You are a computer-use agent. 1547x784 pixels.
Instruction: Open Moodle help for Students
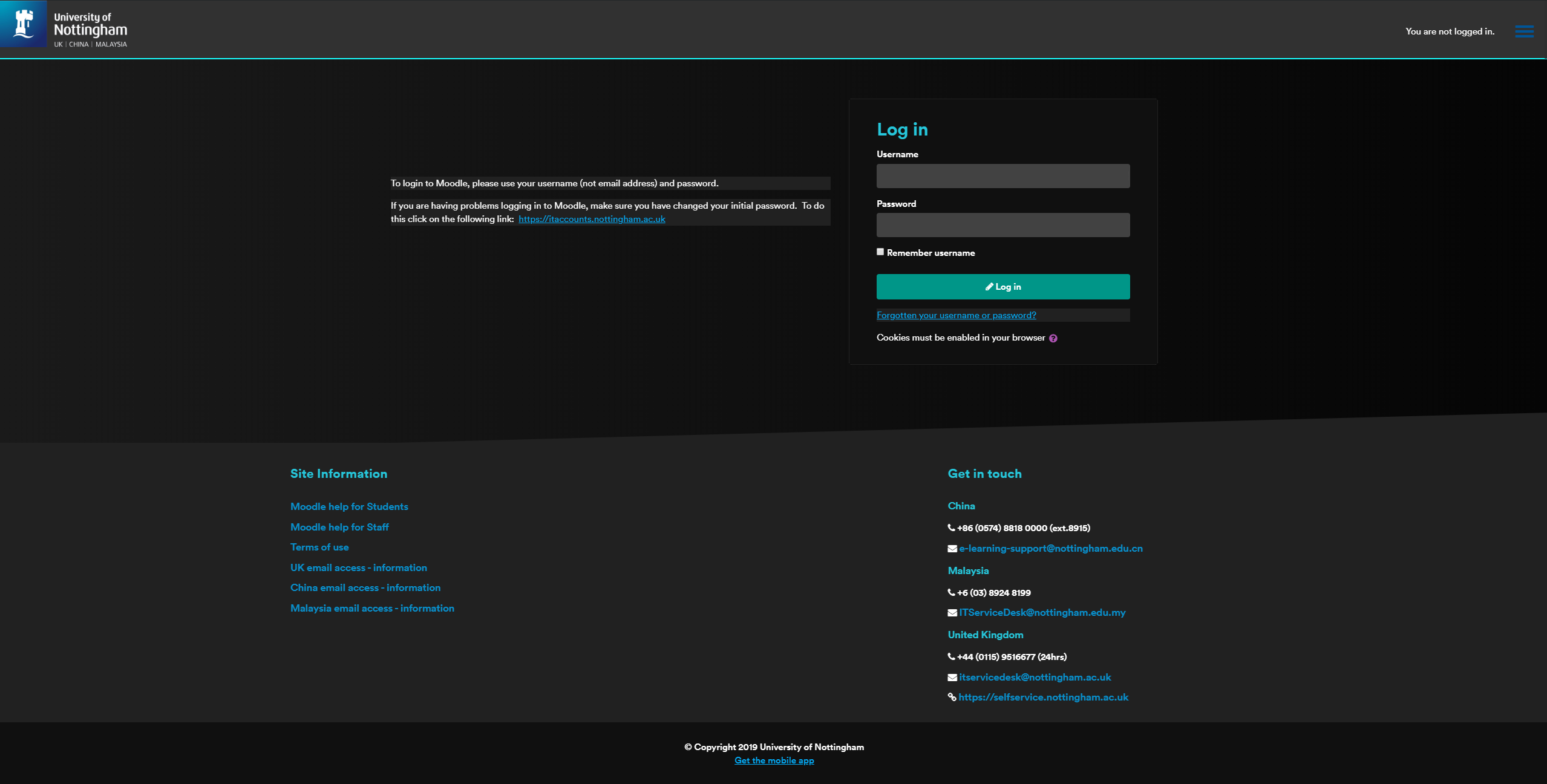click(x=349, y=507)
